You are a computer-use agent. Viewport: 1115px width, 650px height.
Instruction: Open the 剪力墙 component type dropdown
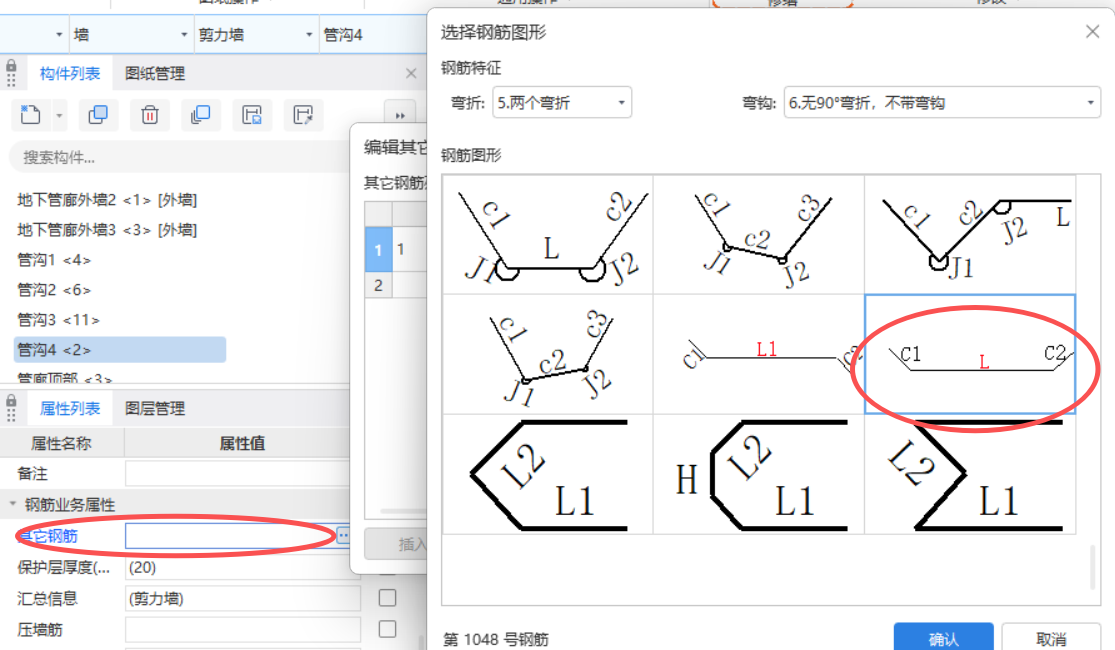coord(255,33)
